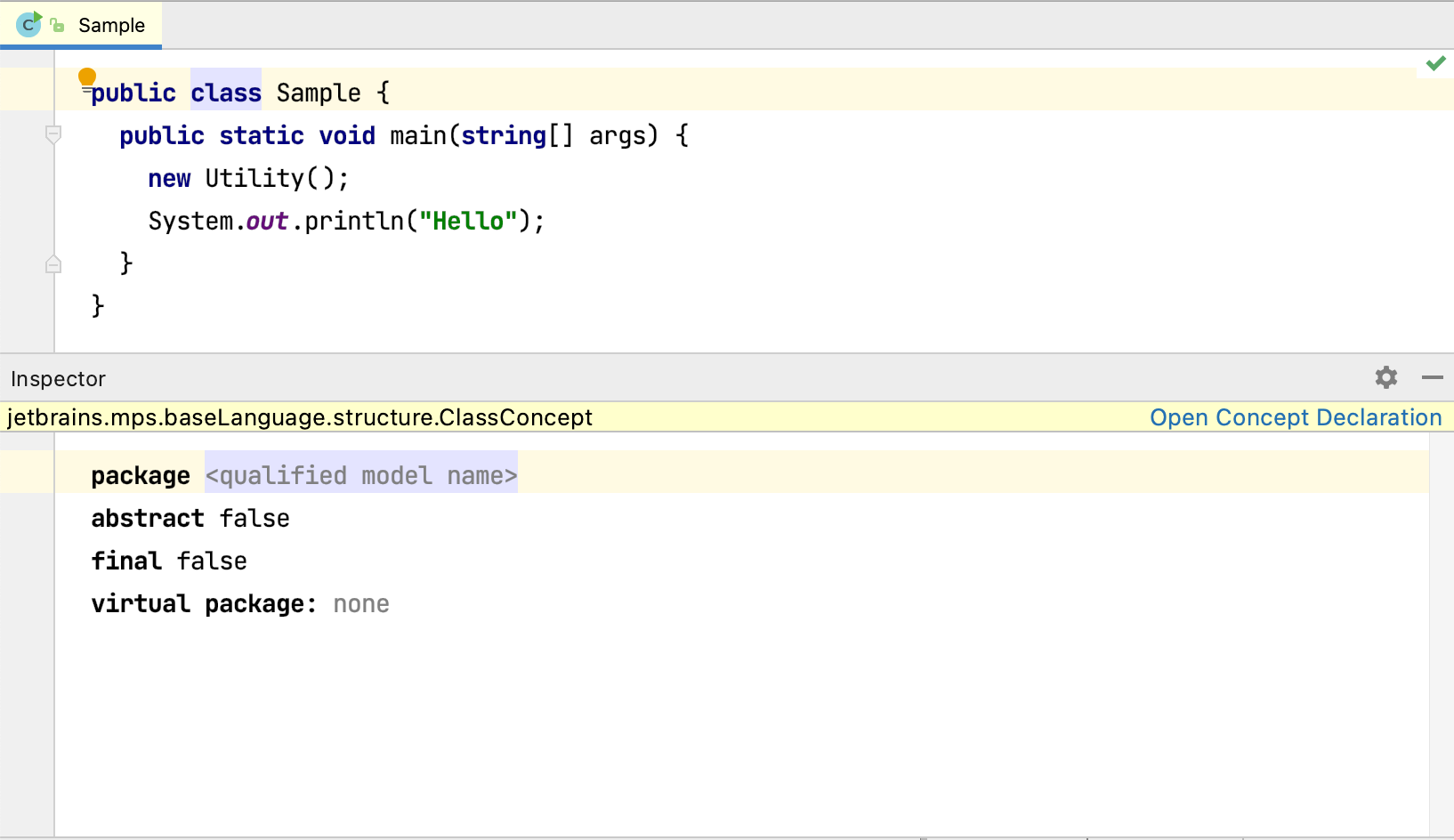Toggle the final property to true
The image size is (1454, 840).
[x=212, y=561]
